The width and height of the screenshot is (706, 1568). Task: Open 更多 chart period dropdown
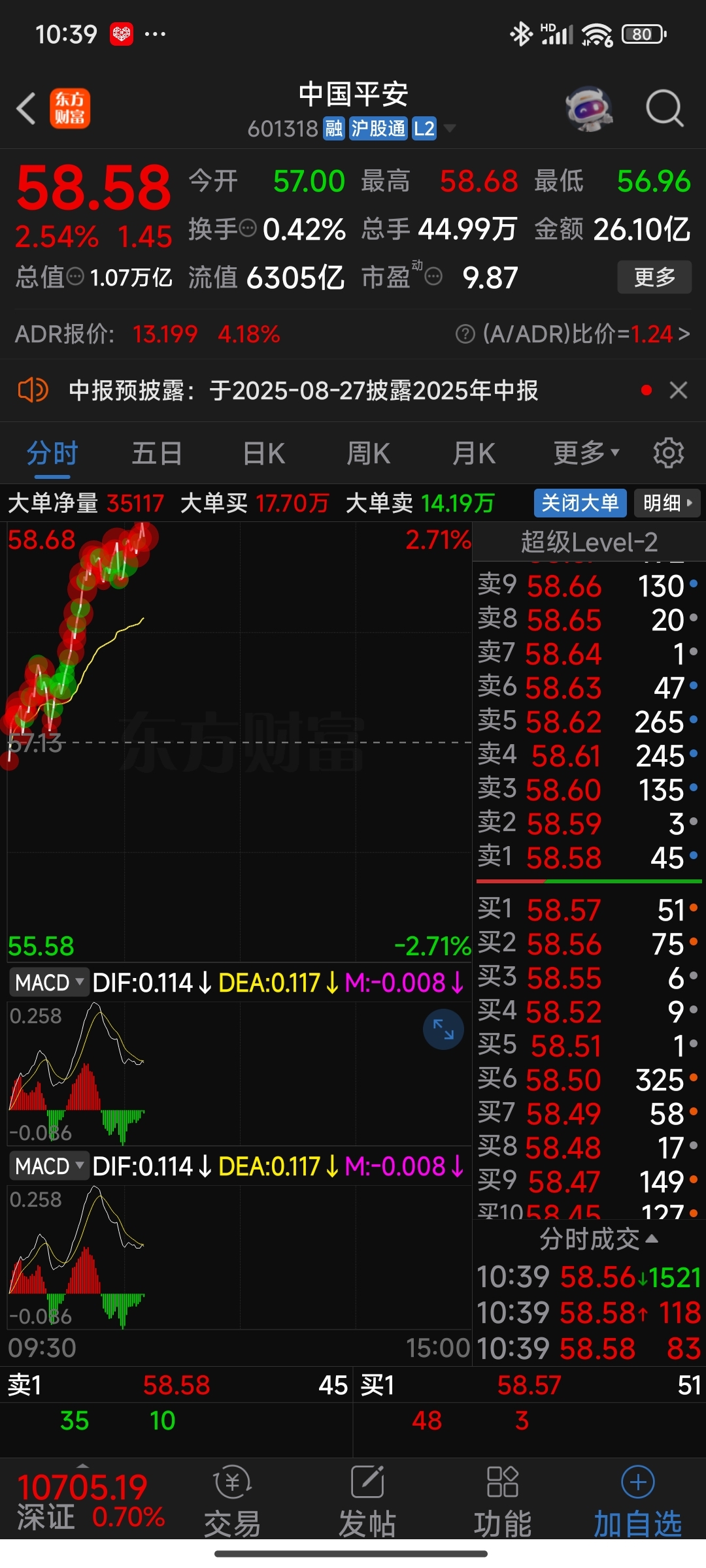(x=586, y=453)
